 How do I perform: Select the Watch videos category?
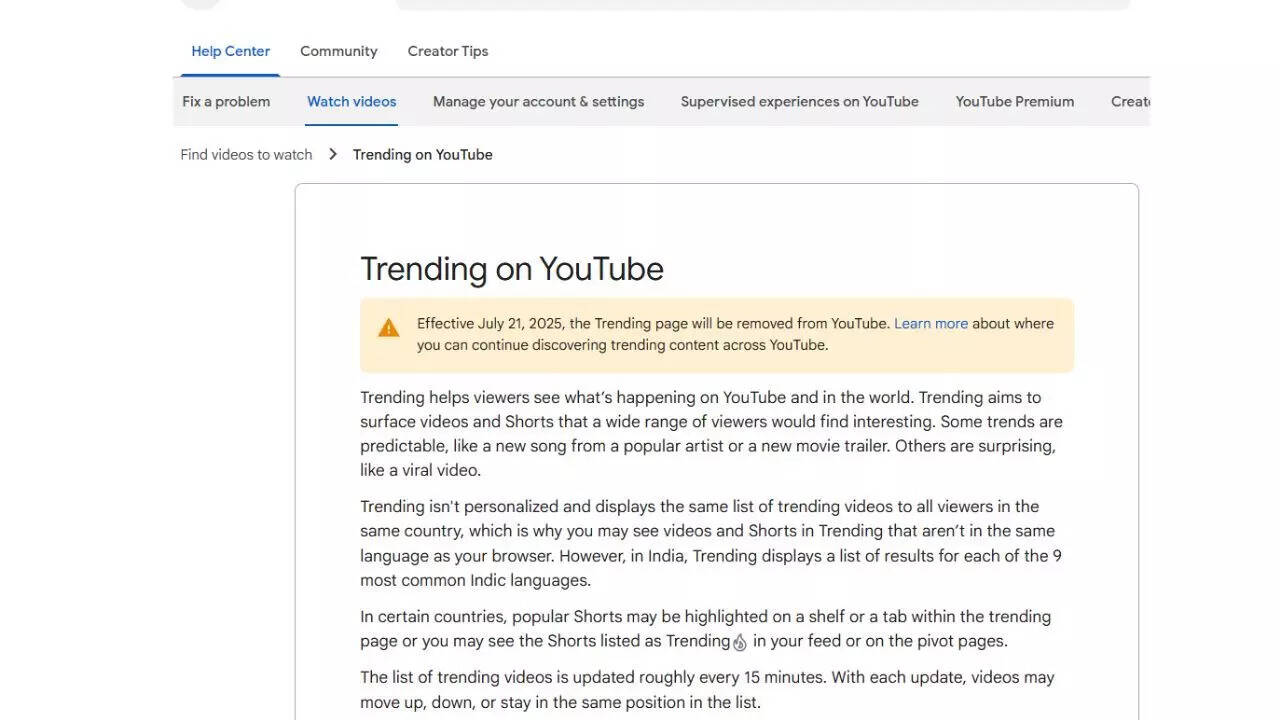[351, 101]
